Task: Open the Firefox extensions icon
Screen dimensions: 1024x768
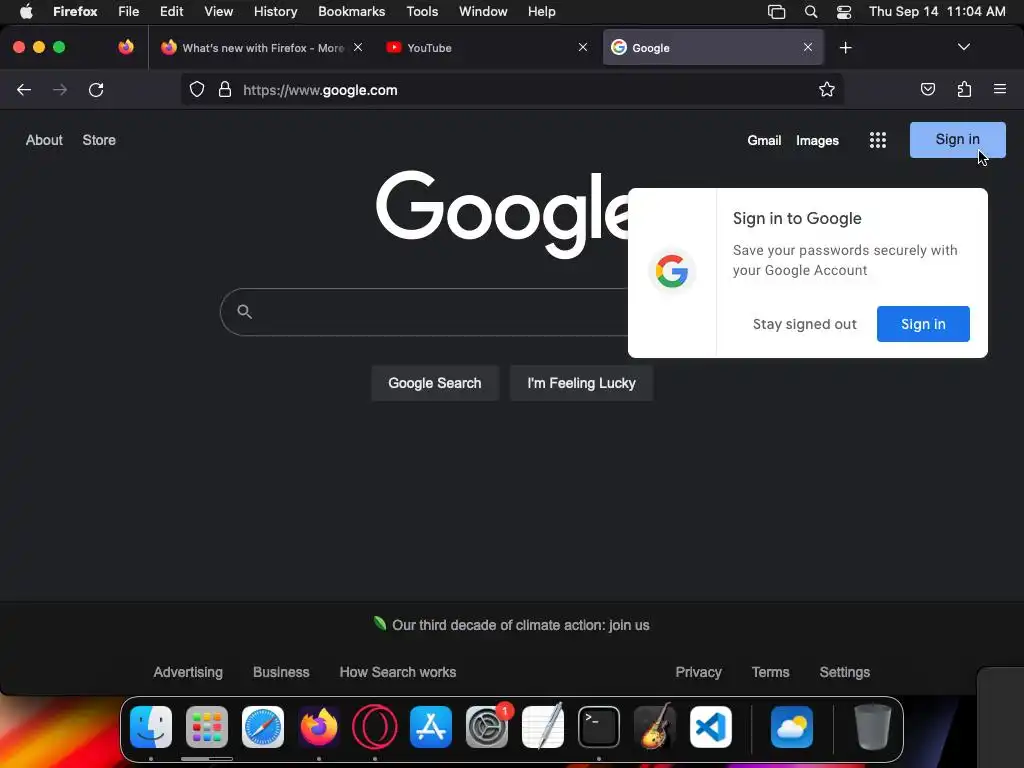Action: pyautogui.click(x=964, y=89)
